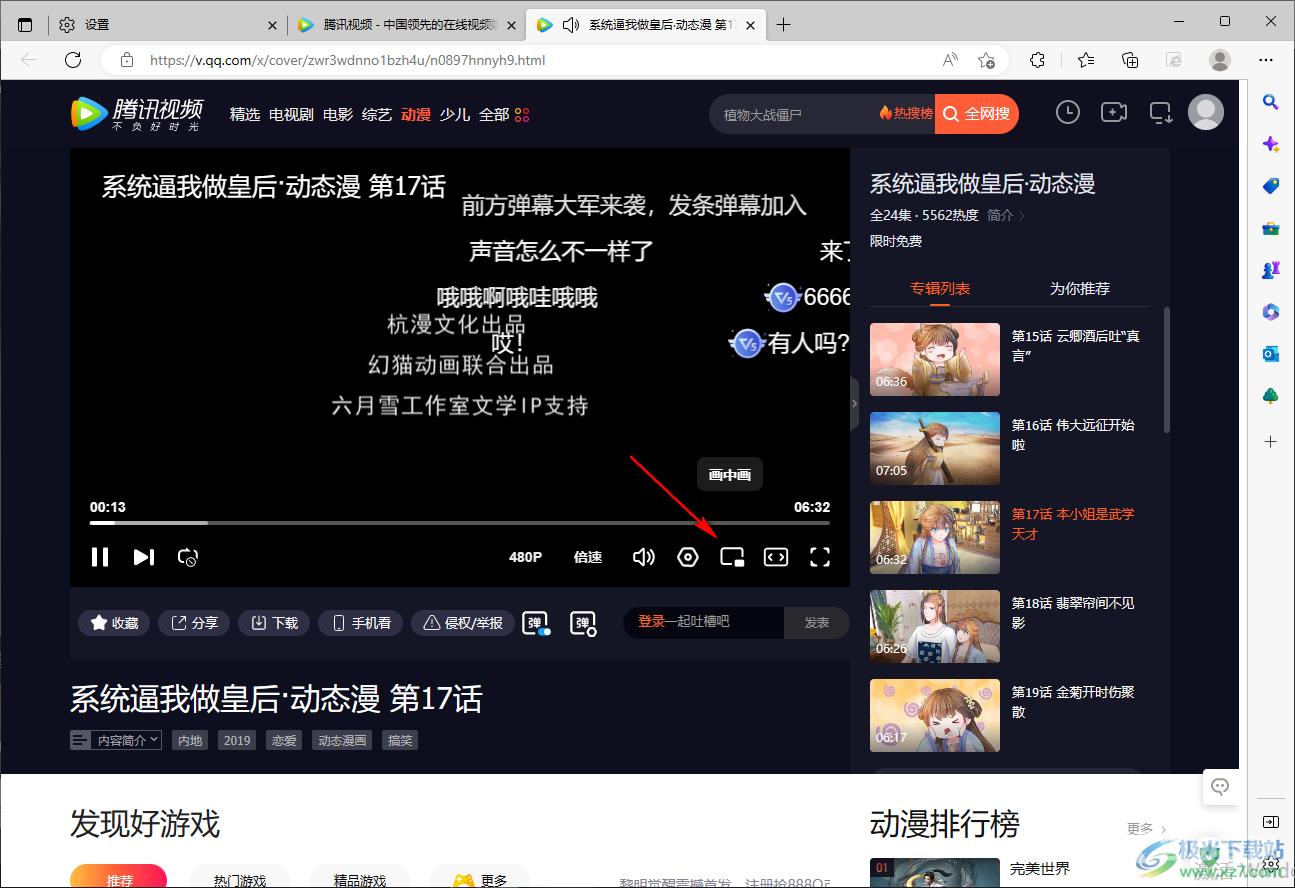The width and height of the screenshot is (1295, 888).
Task: Open the 综艺 navigation menu
Action: (x=377, y=114)
